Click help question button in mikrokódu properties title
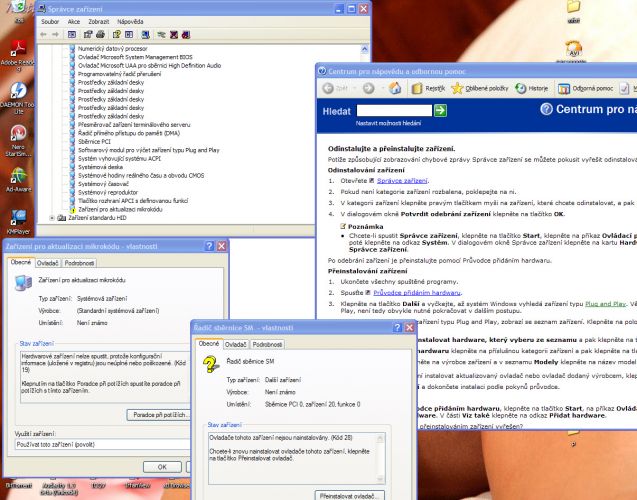This screenshot has width=637, height=500. [209, 246]
